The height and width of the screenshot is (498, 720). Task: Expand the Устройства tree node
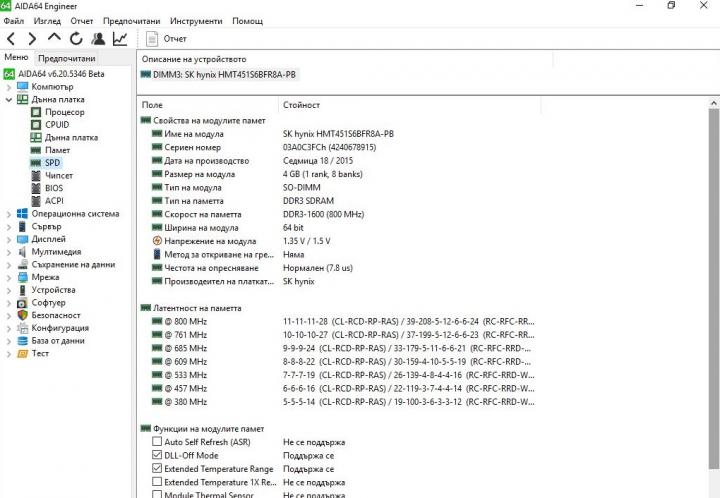[9, 290]
